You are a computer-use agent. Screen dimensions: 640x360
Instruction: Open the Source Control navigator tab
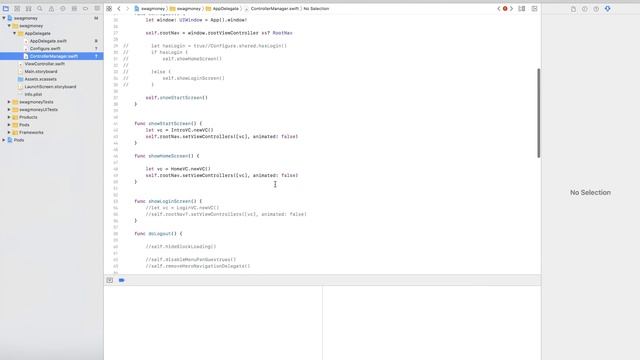tap(17, 9)
